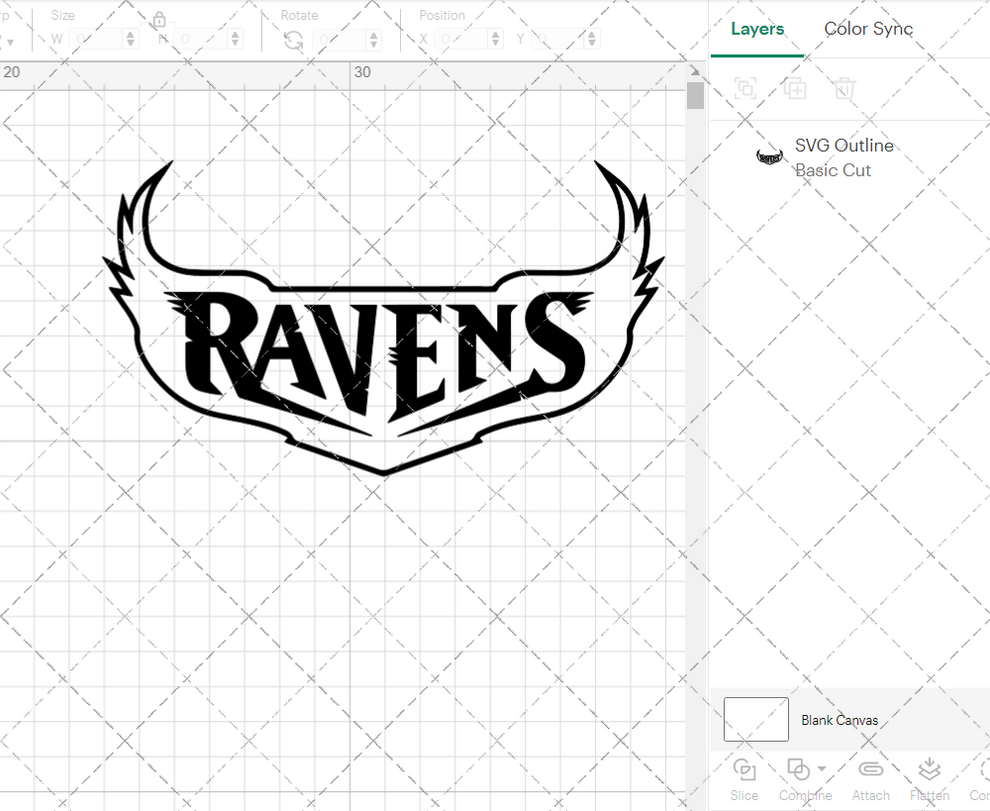Increase the Width value with the stepper
990x811 pixels.
pos(129,33)
